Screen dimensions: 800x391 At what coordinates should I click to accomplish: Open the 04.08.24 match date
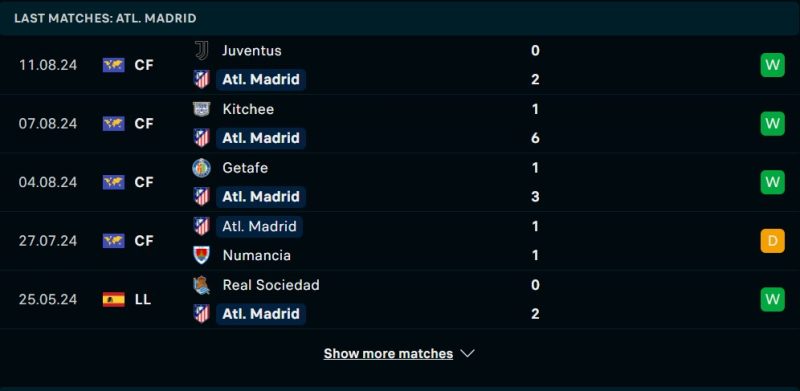(x=48, y=182)
